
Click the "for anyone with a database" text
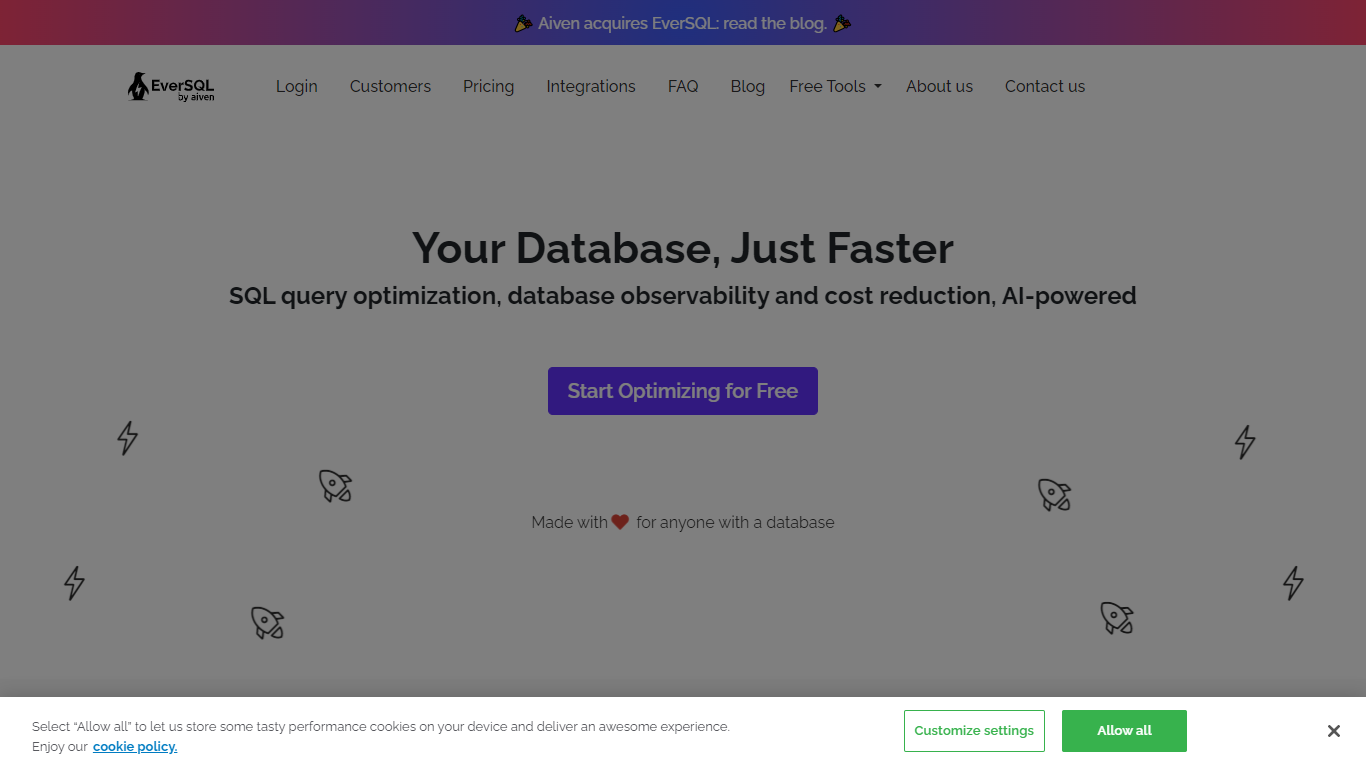click(x=735, y=522)
